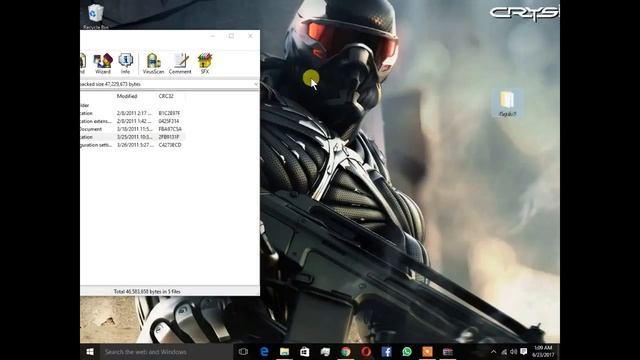Expand the WinRAR address bar dropdown
This screenshot has height=360, width=640.
[x=256, y=84]
